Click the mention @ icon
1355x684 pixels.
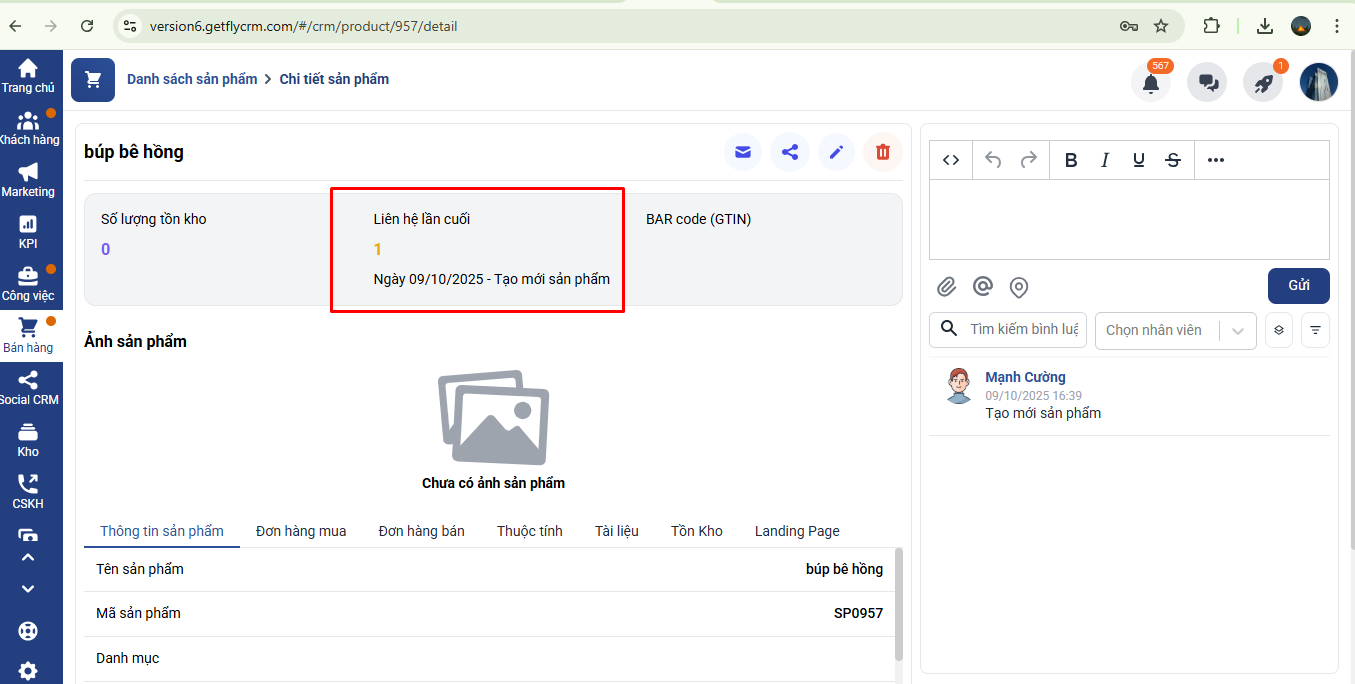click(x=982, y=287)
